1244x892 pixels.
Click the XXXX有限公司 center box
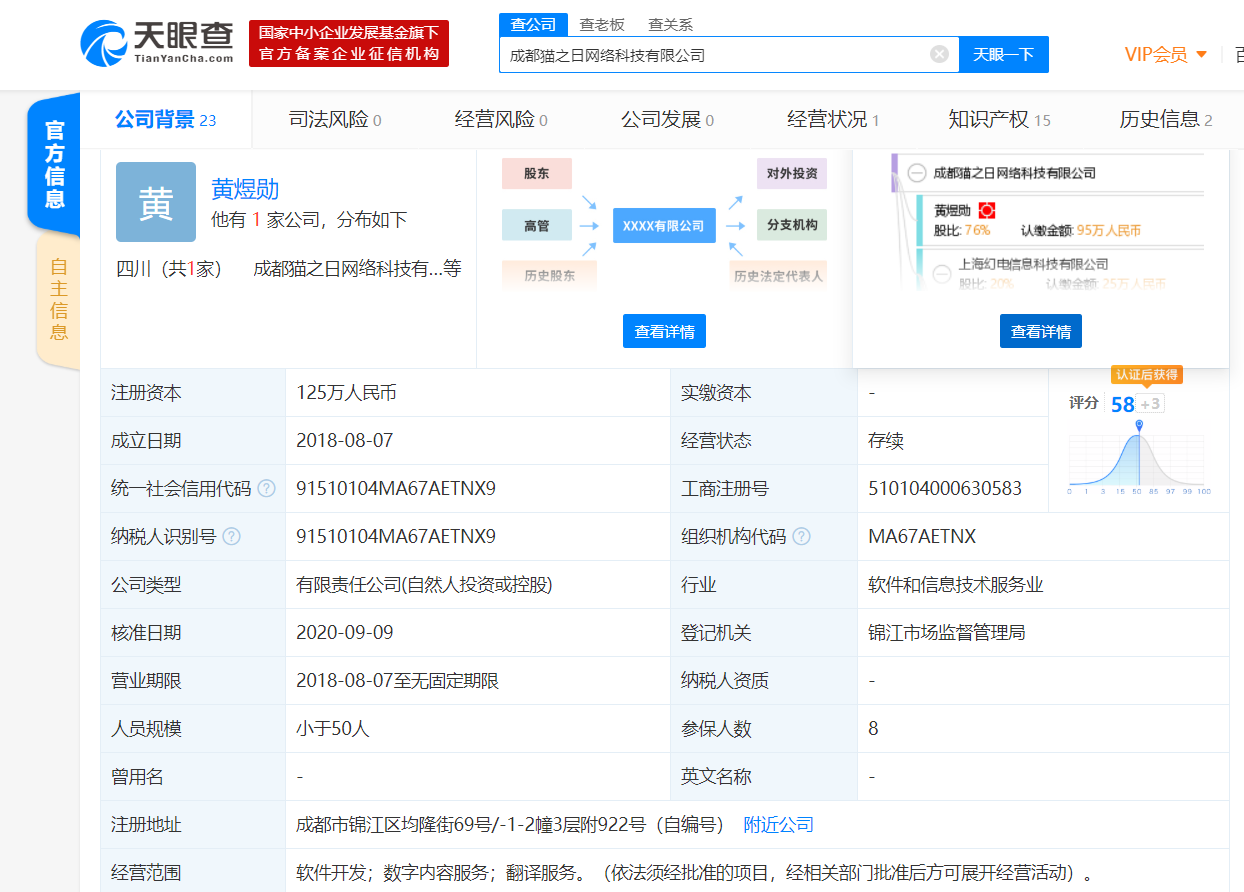[664, 226]
